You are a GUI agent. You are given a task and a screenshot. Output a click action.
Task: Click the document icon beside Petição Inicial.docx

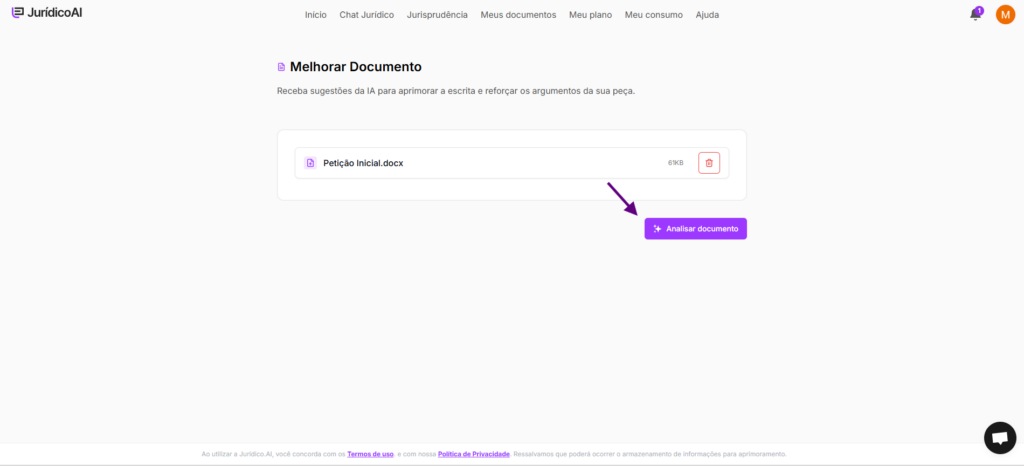[310, 163]
